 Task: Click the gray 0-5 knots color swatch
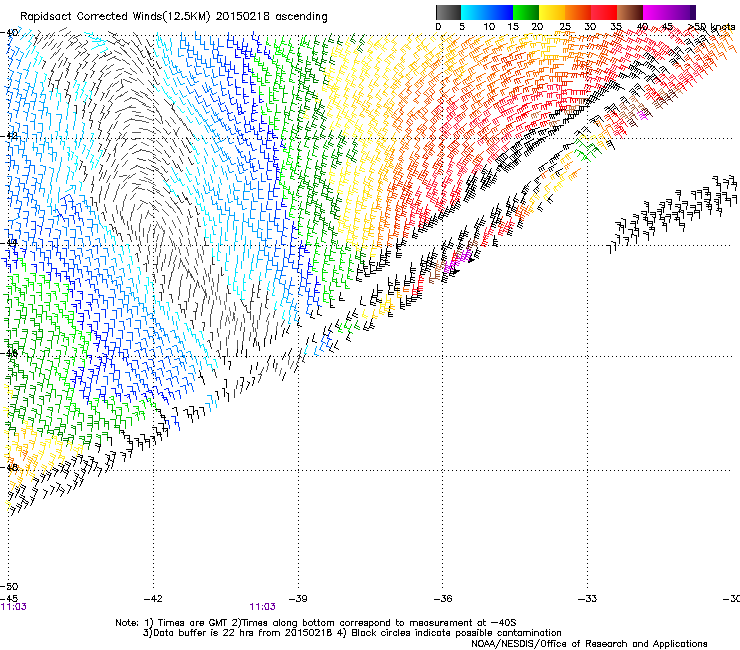point(448,12)
